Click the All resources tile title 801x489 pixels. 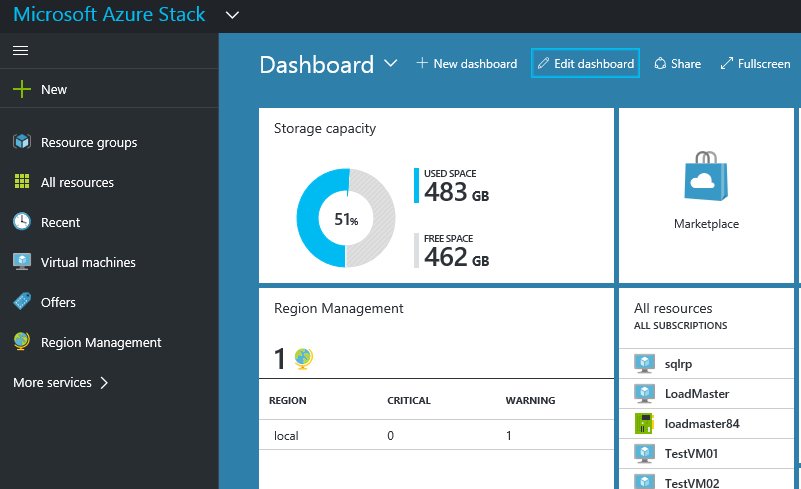pyautogui.click(x=673, y=308)
